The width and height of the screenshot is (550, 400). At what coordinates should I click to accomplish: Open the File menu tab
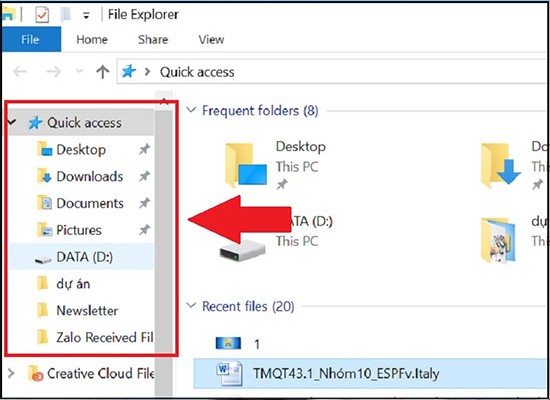click(31, 39)
